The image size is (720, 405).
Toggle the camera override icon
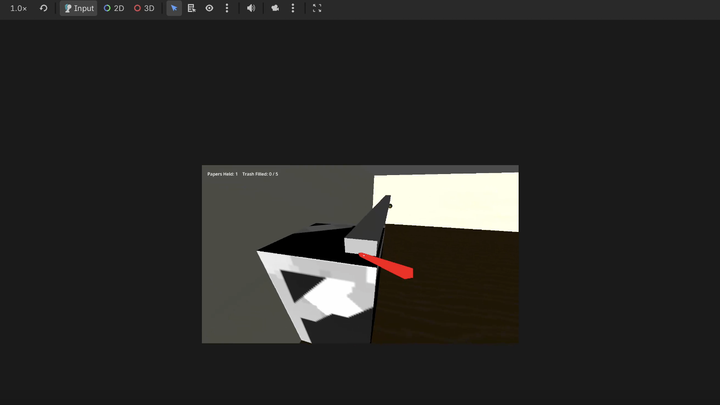[x=275, y=8]
